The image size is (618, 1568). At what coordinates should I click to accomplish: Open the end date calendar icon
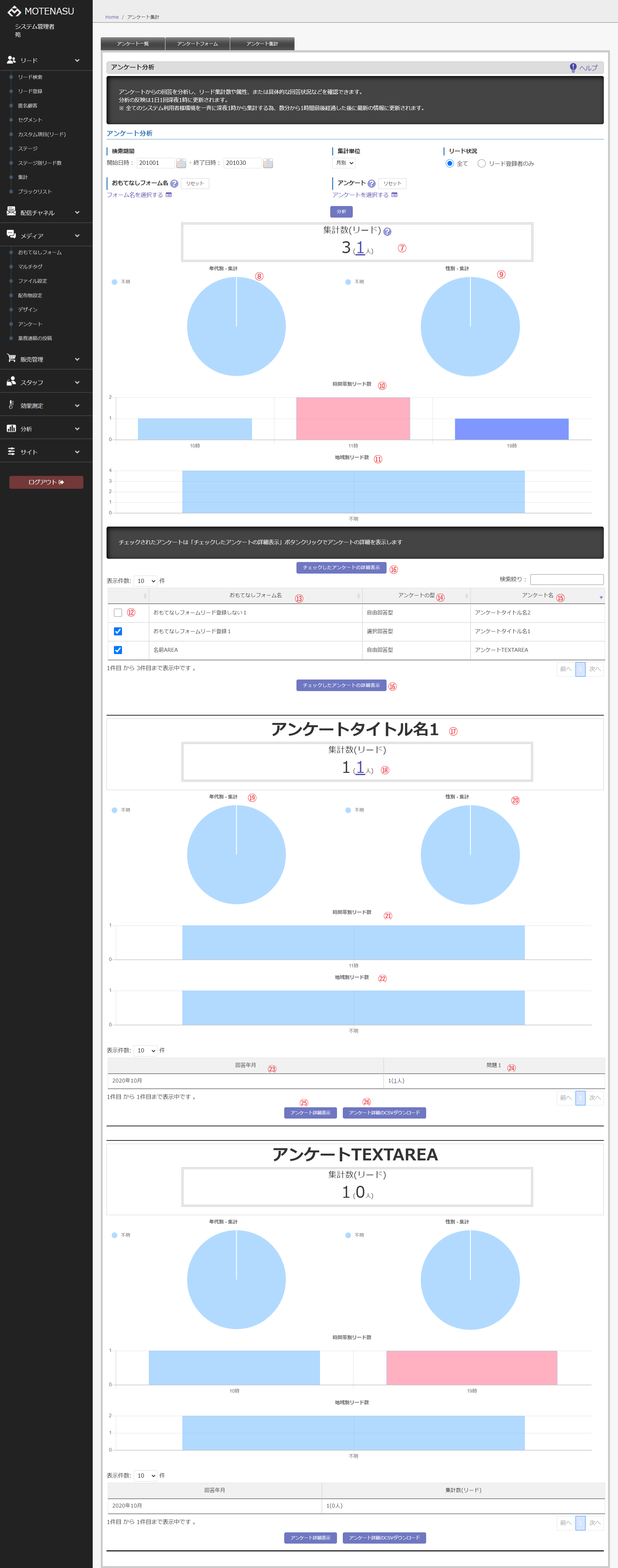[268, 163]
